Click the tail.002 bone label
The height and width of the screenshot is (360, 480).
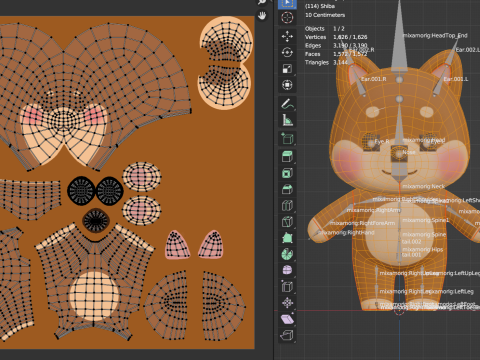412,242
